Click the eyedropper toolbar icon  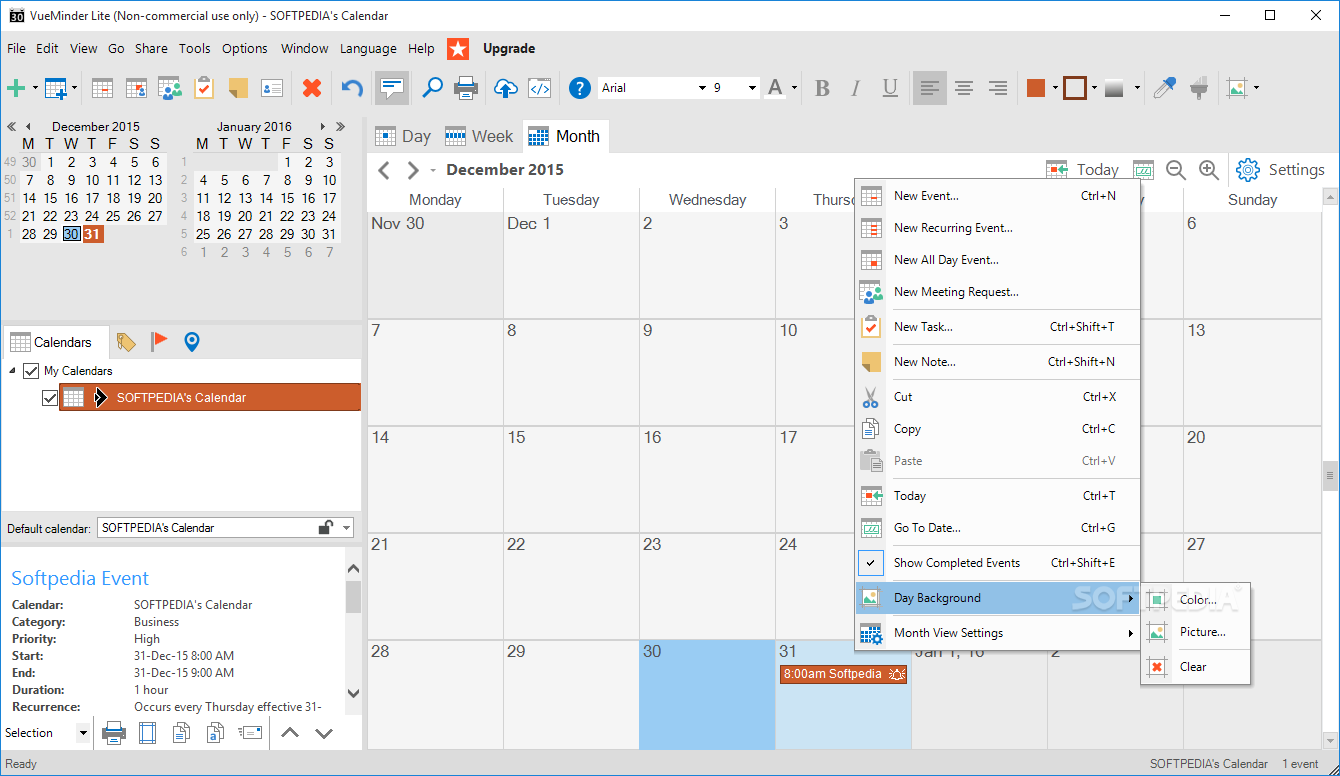(1165, 88)
